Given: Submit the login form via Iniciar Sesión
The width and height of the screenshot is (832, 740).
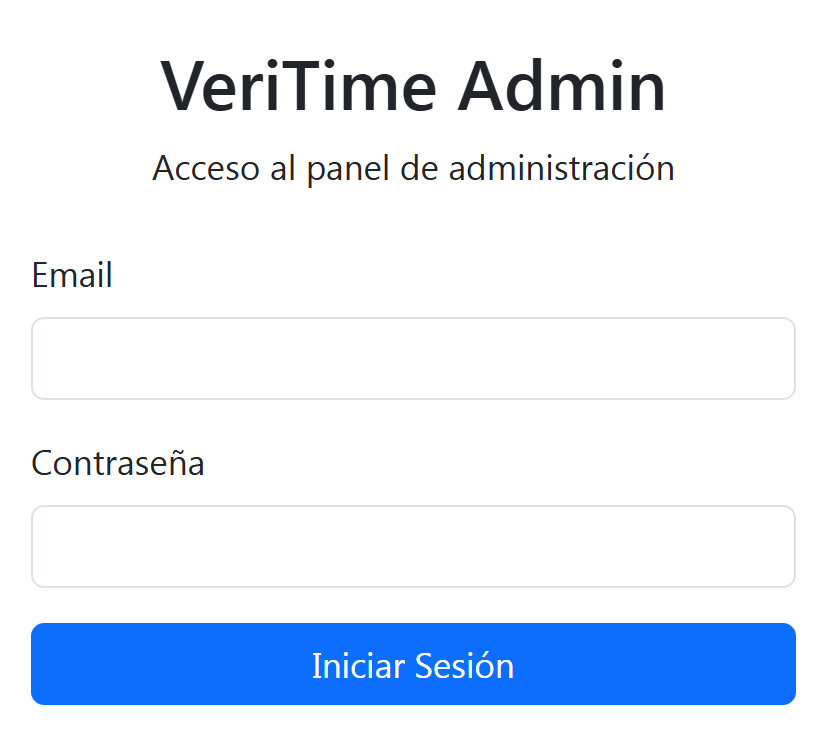Looking at the screenshot, I should click(414, 664).
